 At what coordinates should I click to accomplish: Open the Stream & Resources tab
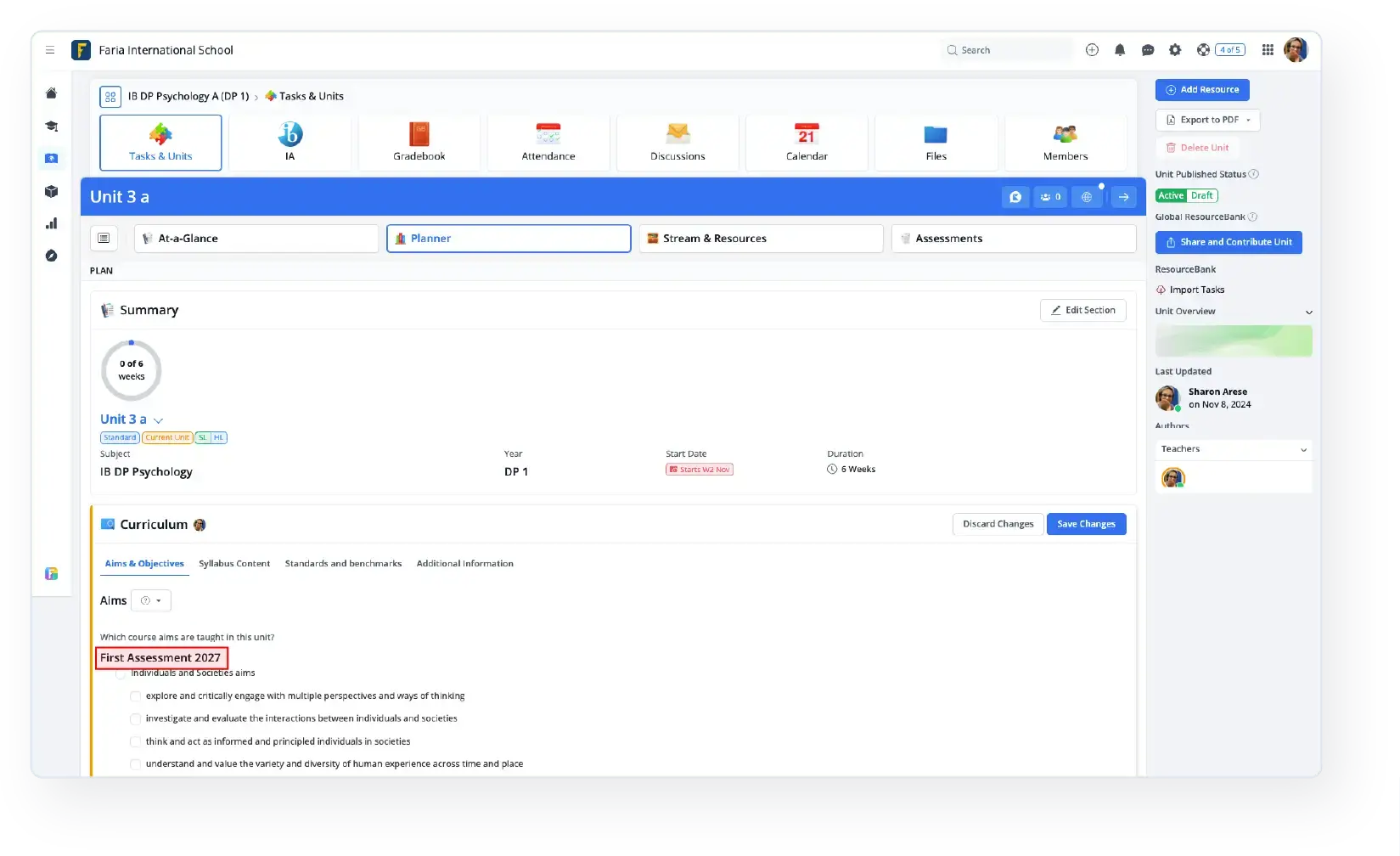(x=761, y=239)
